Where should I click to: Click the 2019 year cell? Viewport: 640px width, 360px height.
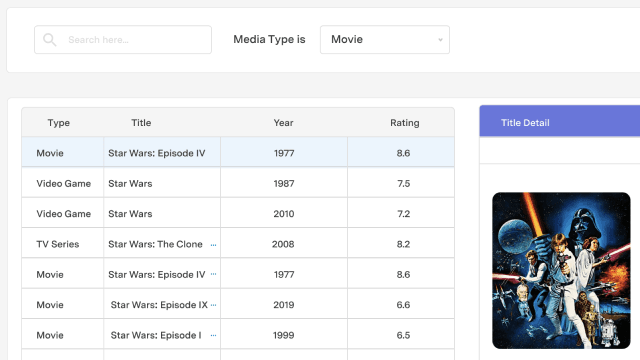(284, 304)
